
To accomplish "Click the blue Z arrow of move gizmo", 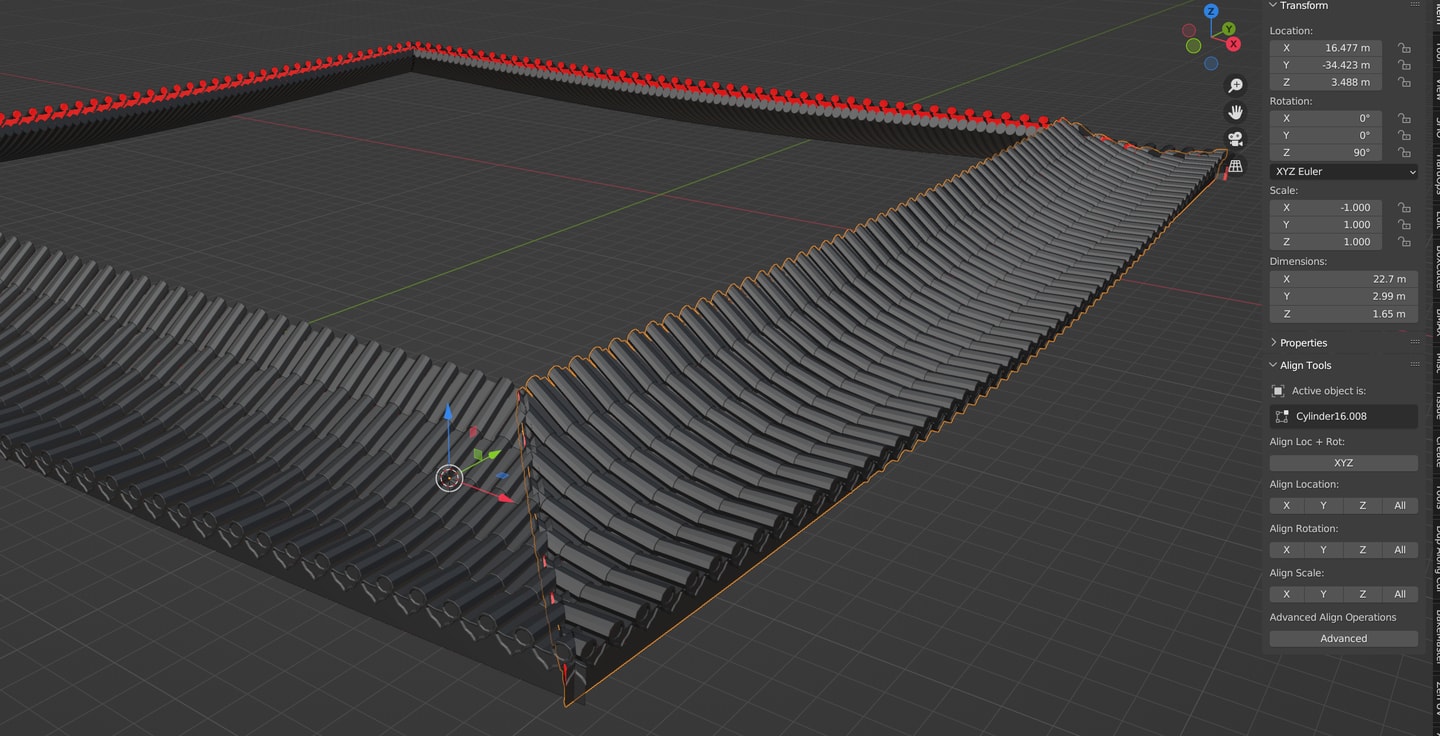I will [448, 413].
